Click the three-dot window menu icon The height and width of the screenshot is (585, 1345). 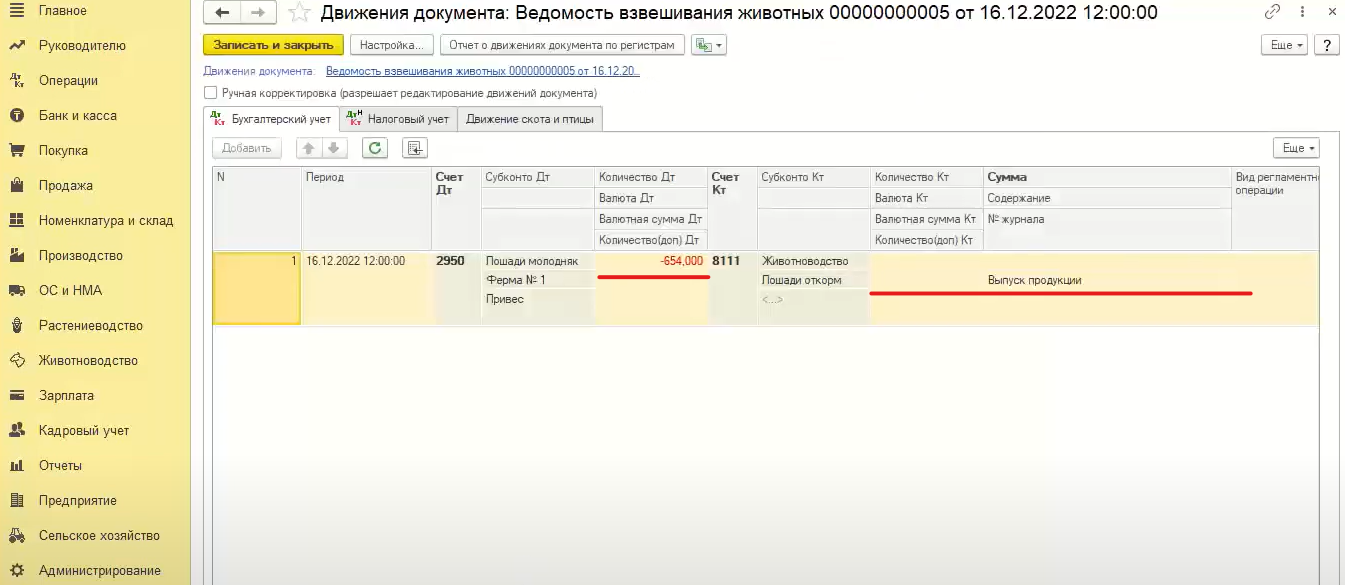[1302, 13]
